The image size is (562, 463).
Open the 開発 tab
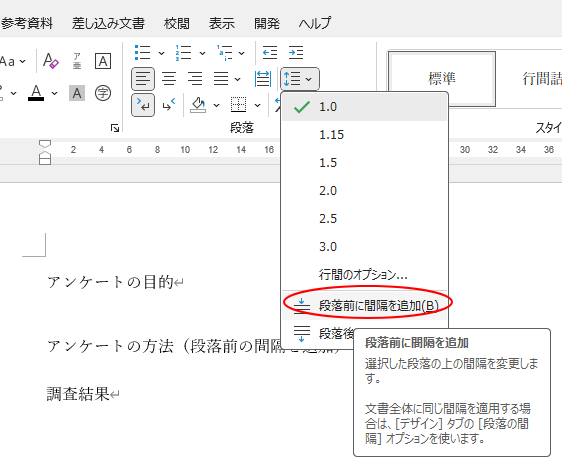[x=267, y=24]
